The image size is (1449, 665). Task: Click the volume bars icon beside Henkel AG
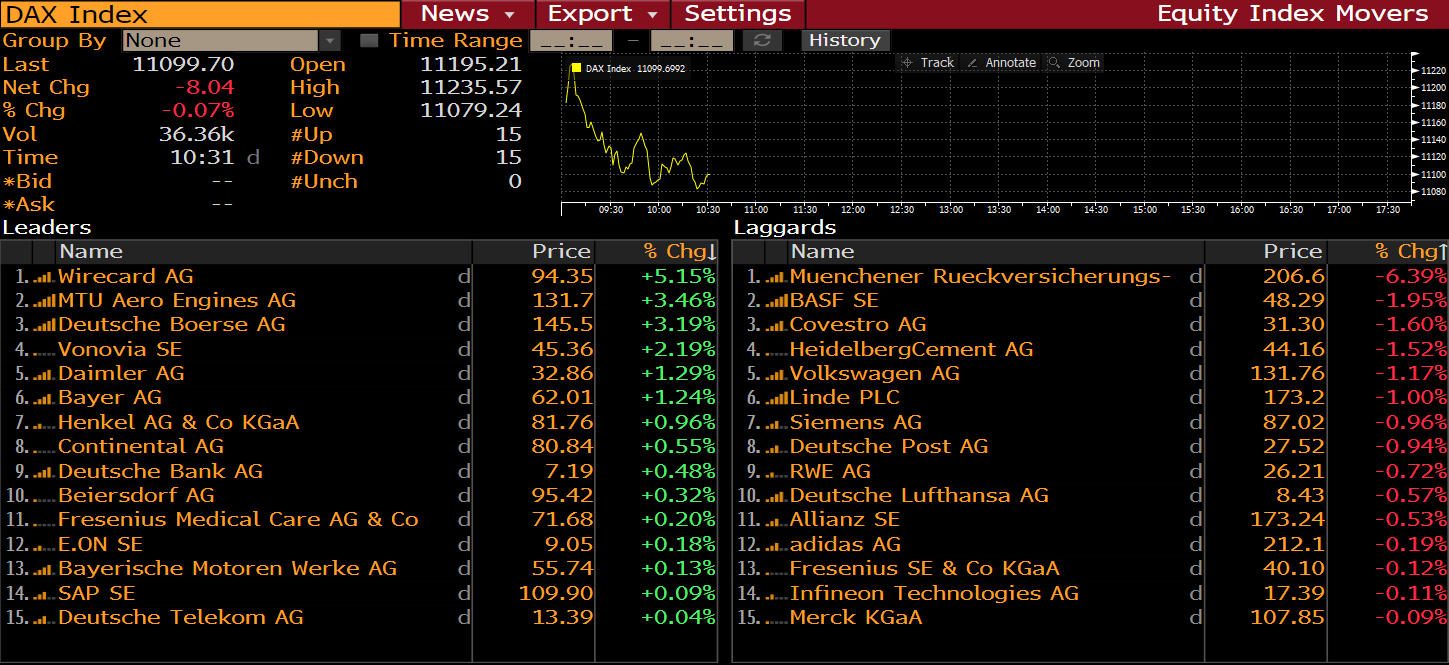[44, 423]
